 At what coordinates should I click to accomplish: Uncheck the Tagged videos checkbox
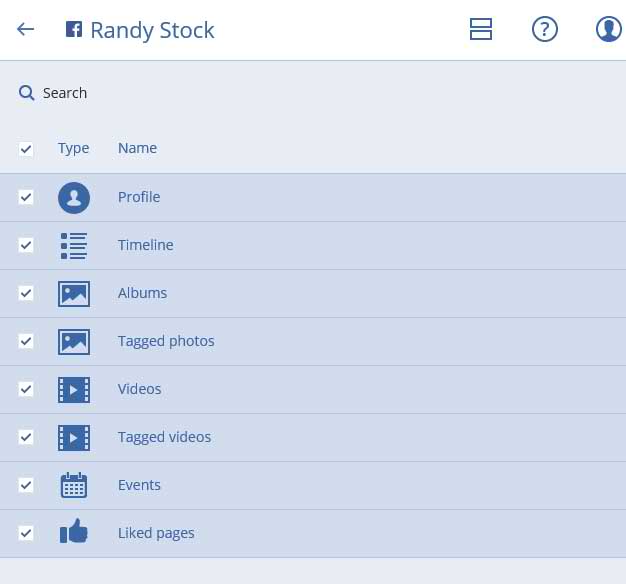coord(26,437)
